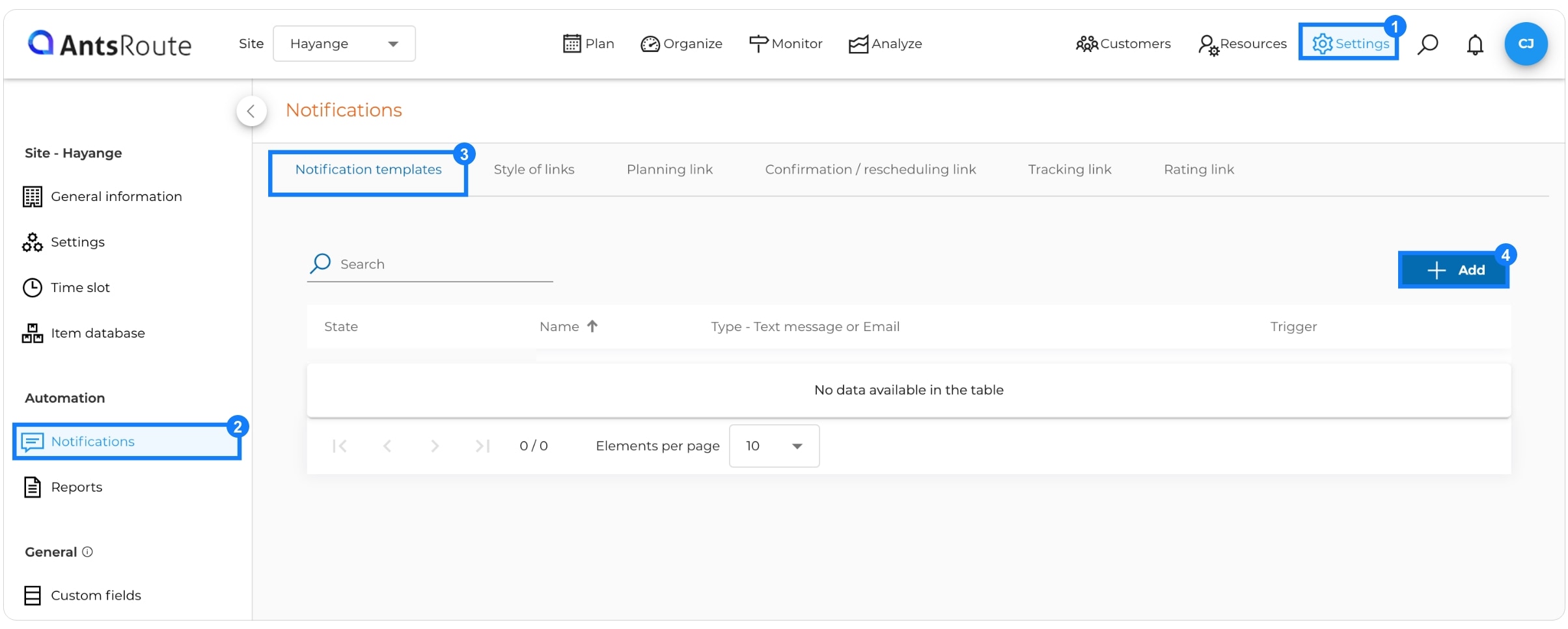Go to Organize in top navigation
1568x629 pixels.
pos(681,44)
